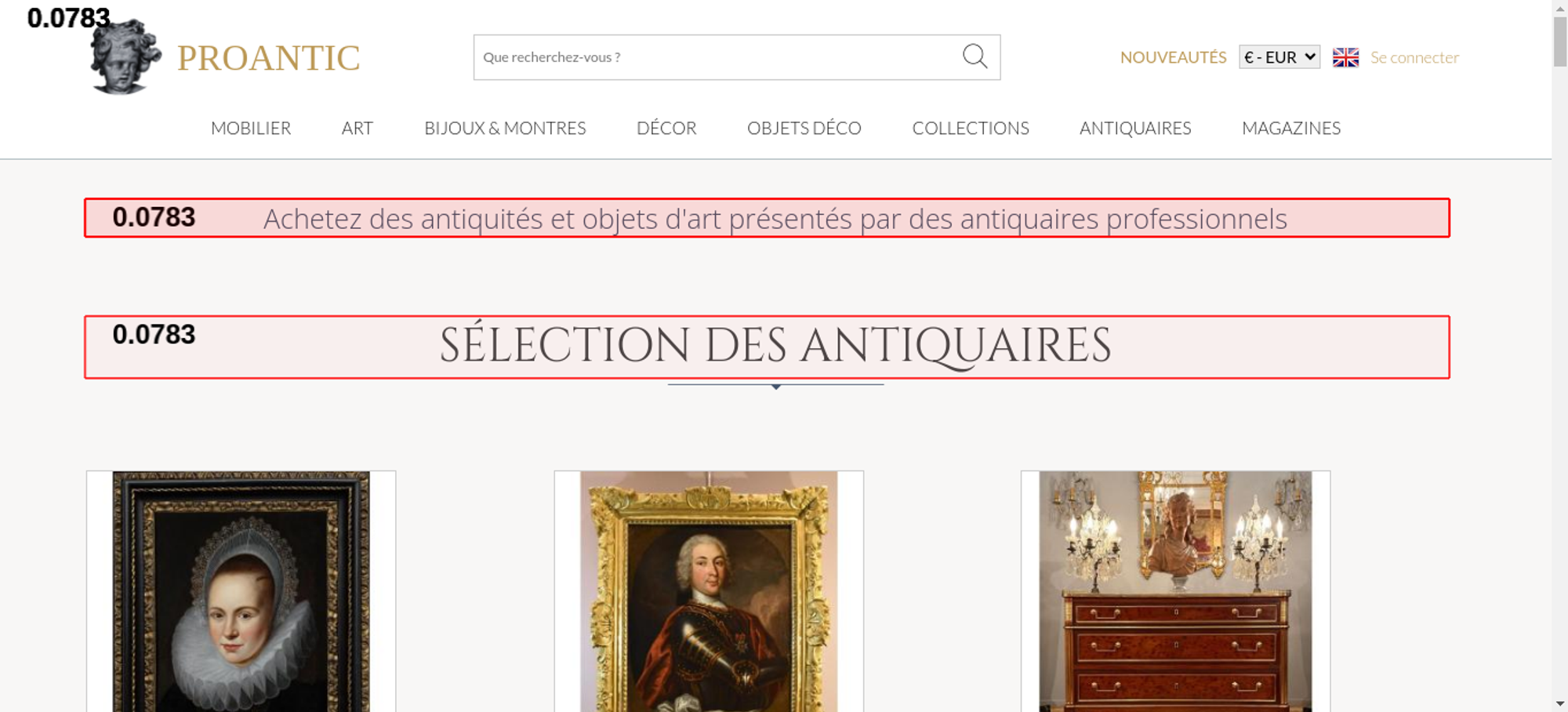Open the OBJETS DÉCO menu
Viewport: 1568px width, 712px height.
coord(804,128)
